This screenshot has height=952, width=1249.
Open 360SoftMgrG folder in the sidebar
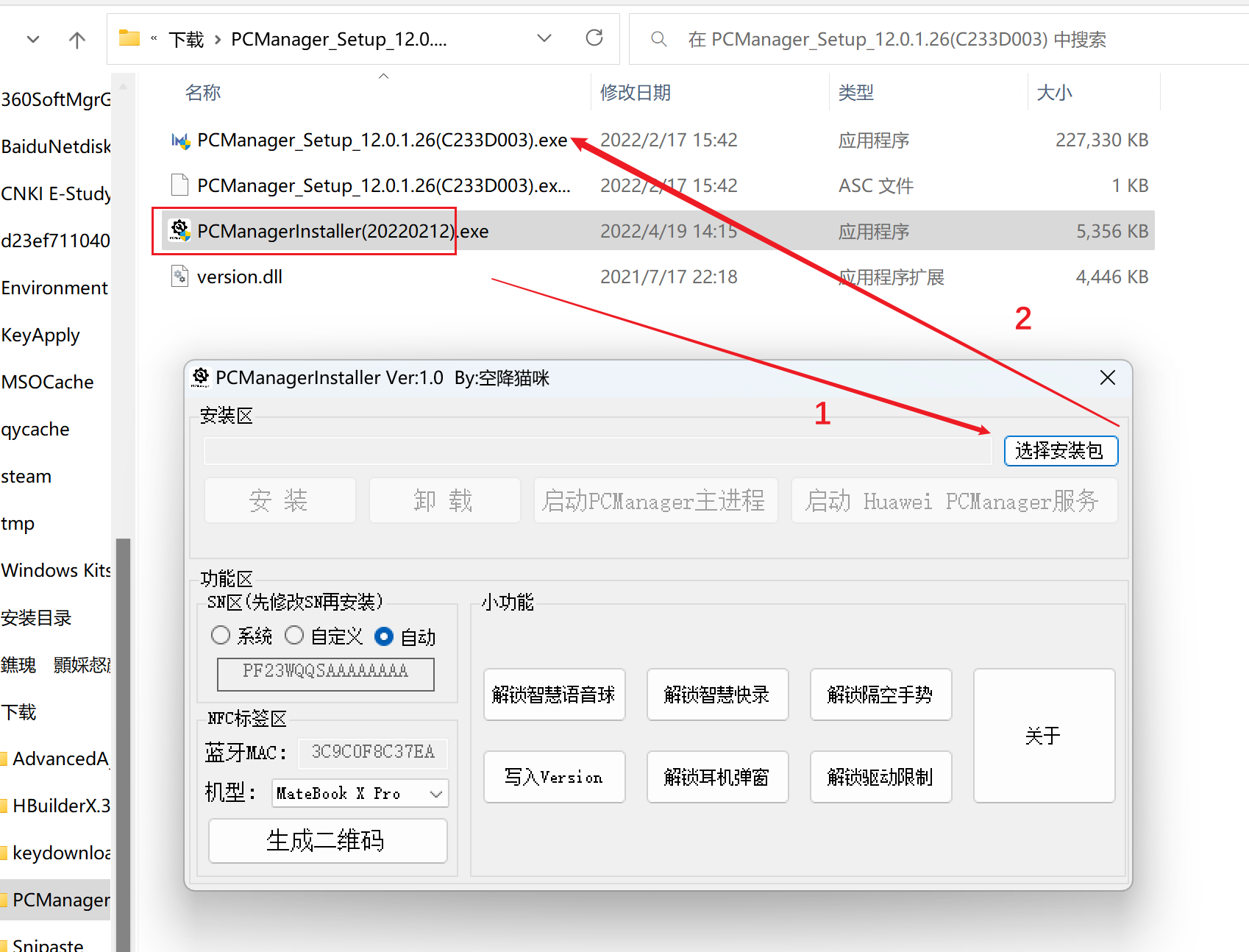click(x=56, y=99)
